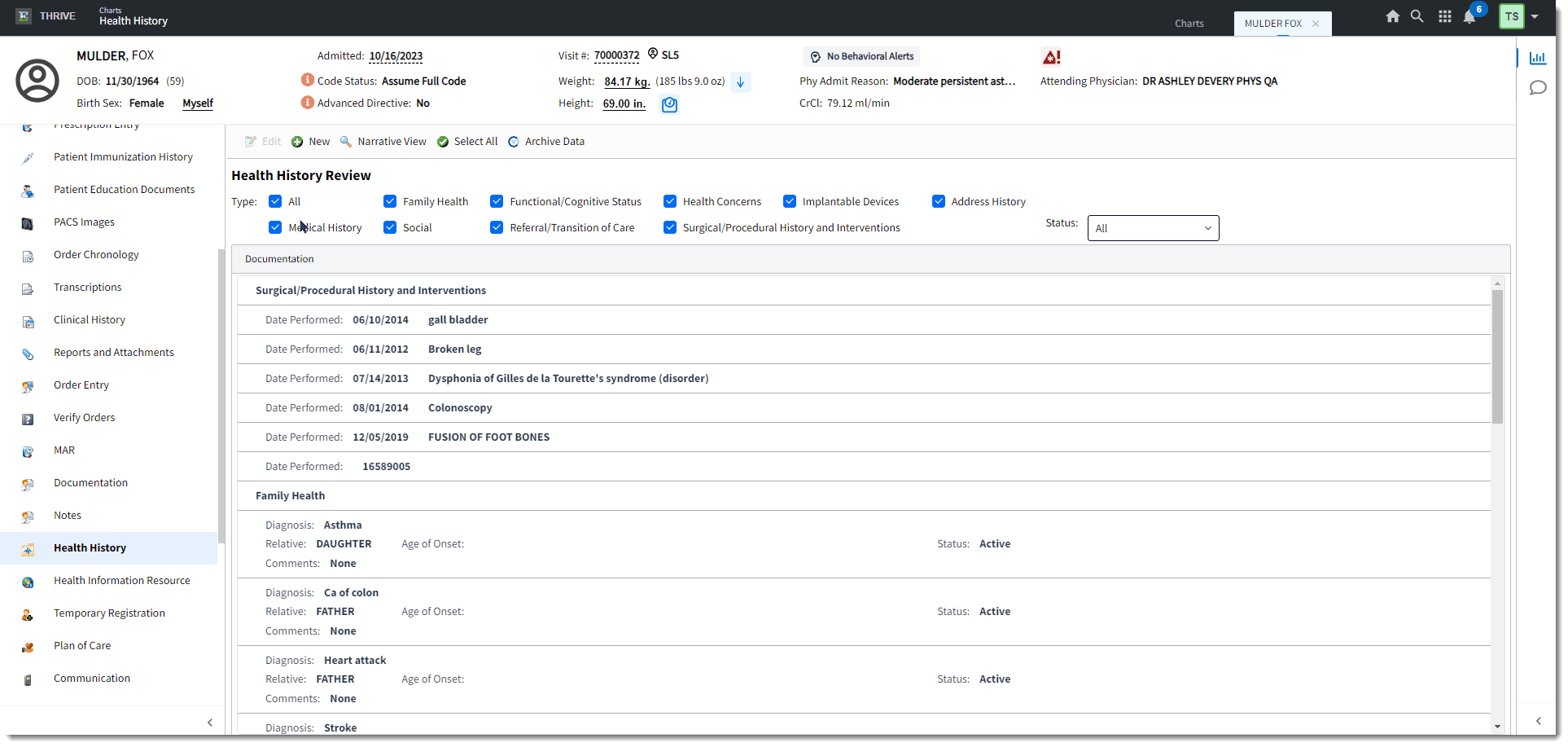
Task: Click the Edit toolbar button
Action: click(263, 142)
